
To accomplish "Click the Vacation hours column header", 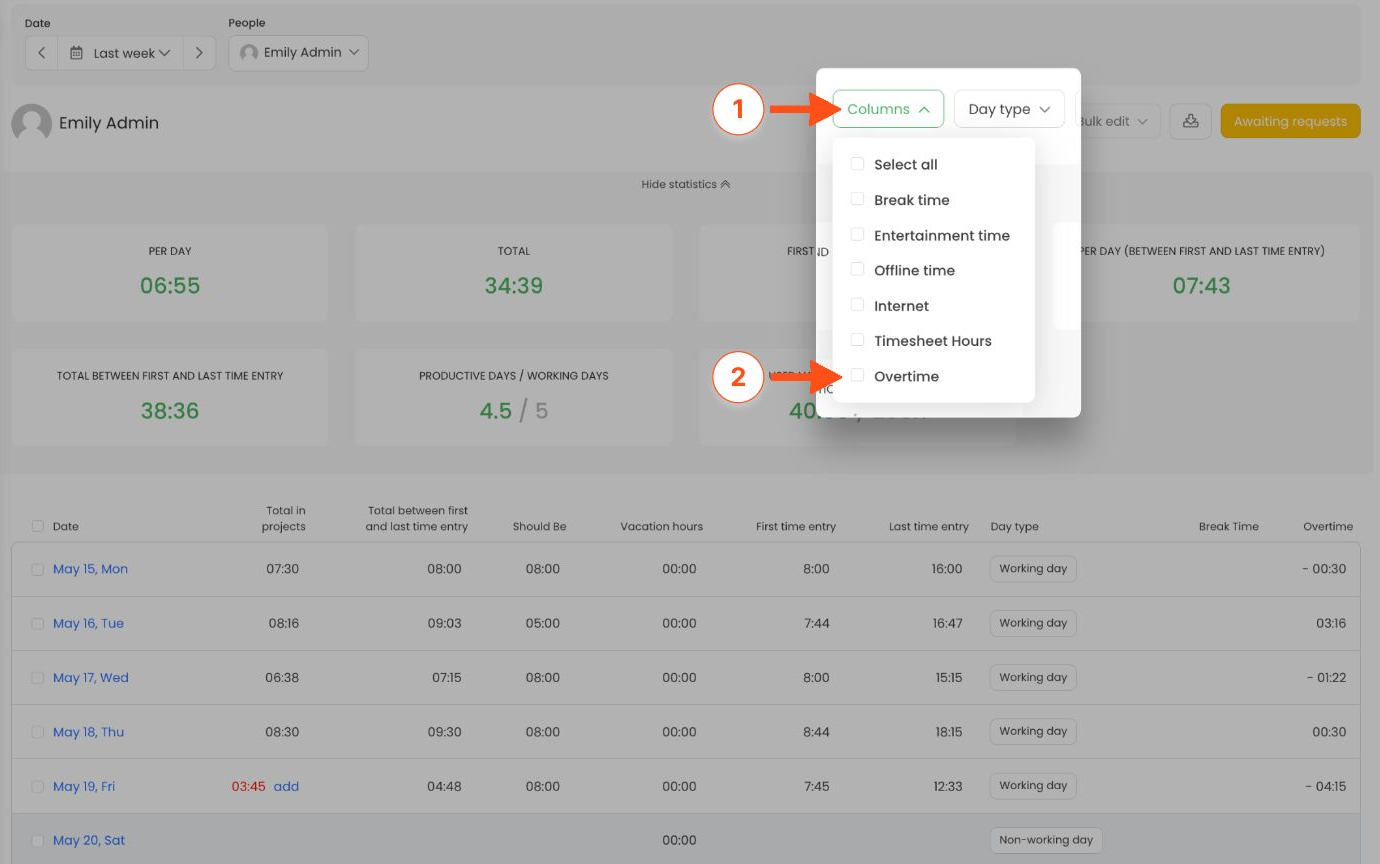I will click(661, 526).
